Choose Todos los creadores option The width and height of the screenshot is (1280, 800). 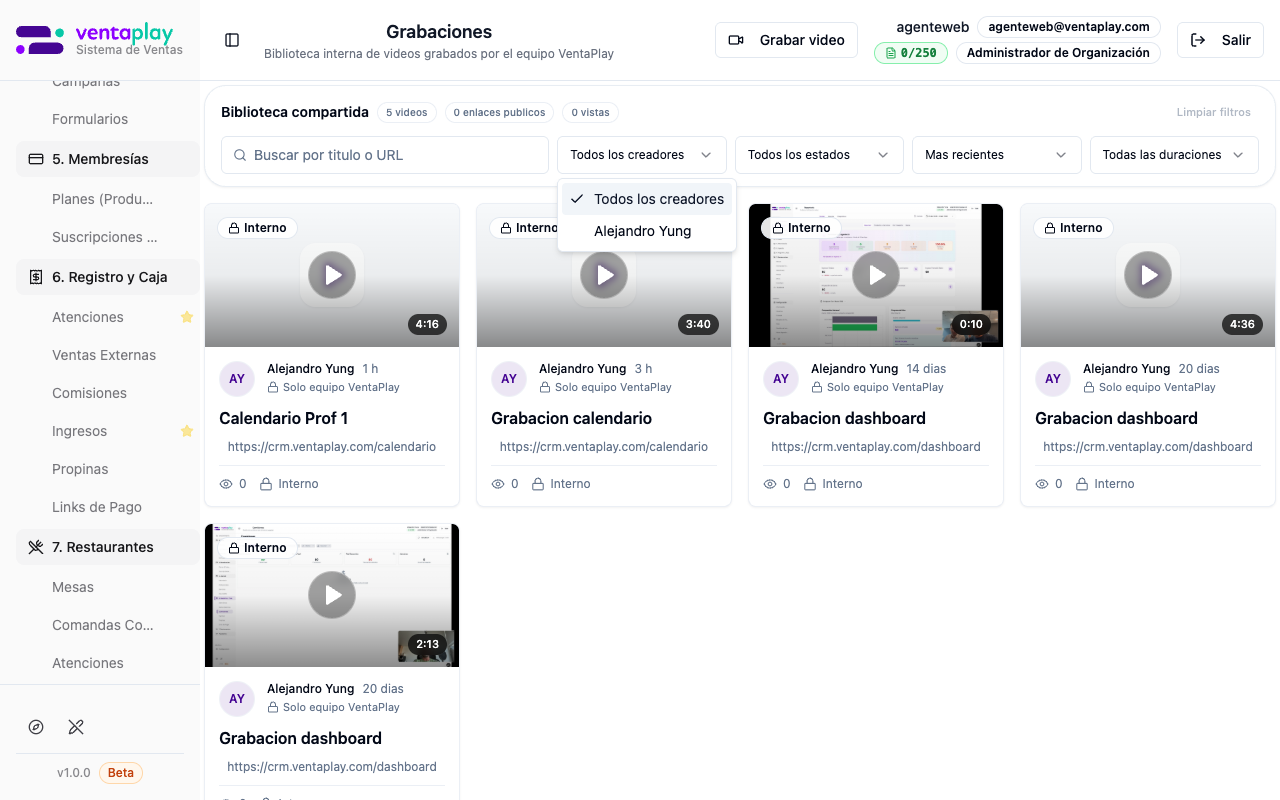tap(658, 199)
